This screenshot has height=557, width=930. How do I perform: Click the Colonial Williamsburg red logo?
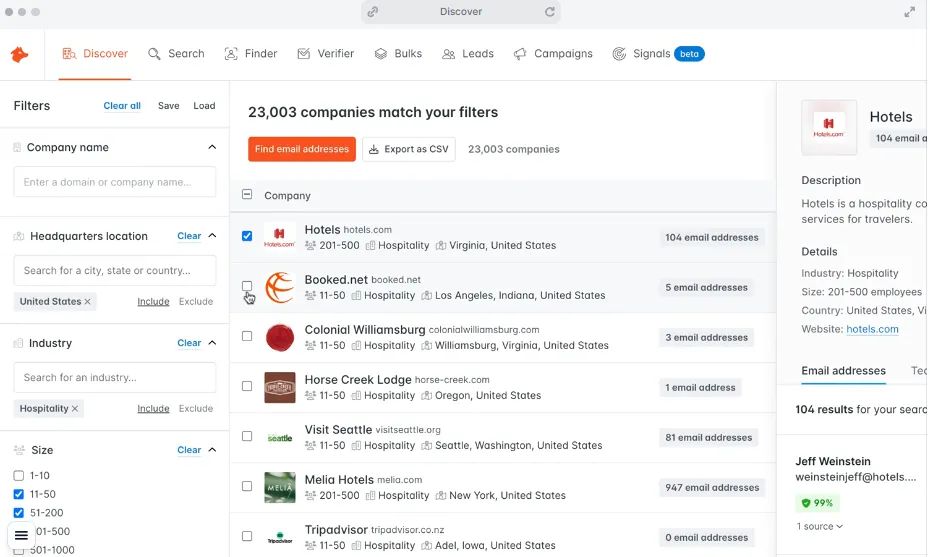279,338
